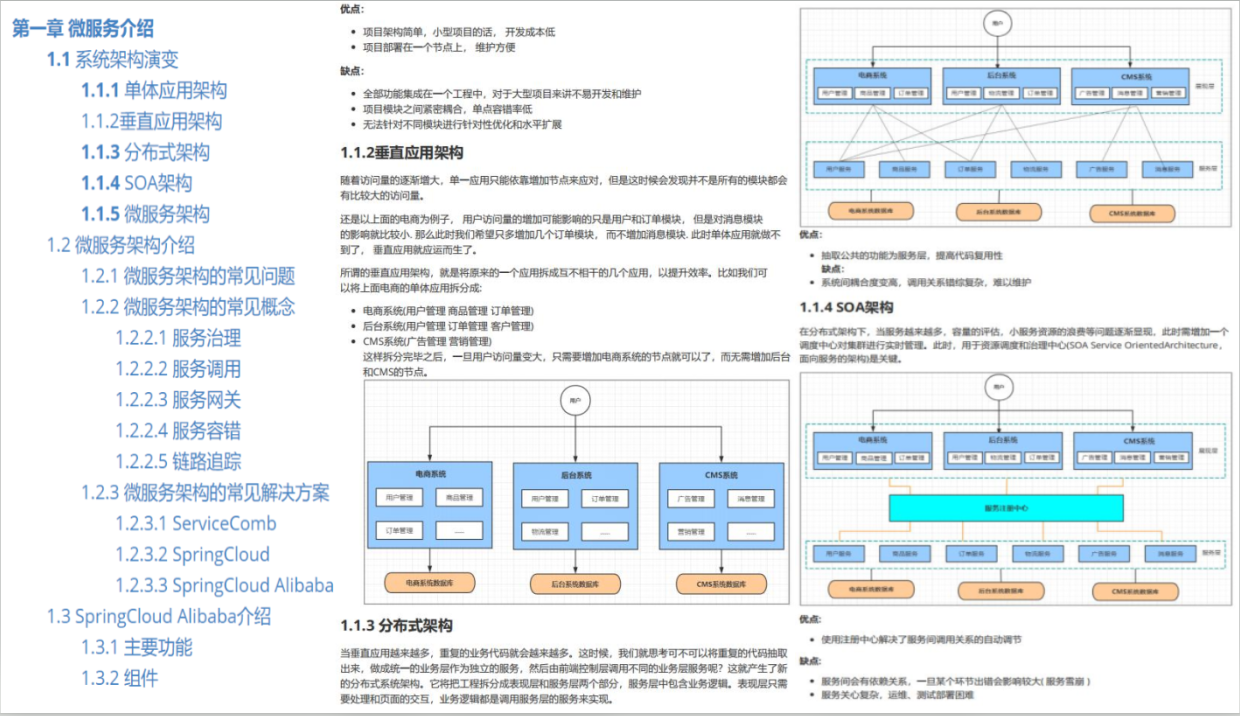Open outline entry 1.1.5 微服务架构
This screenshot has width=1240, height=716.
pos(146,214)
